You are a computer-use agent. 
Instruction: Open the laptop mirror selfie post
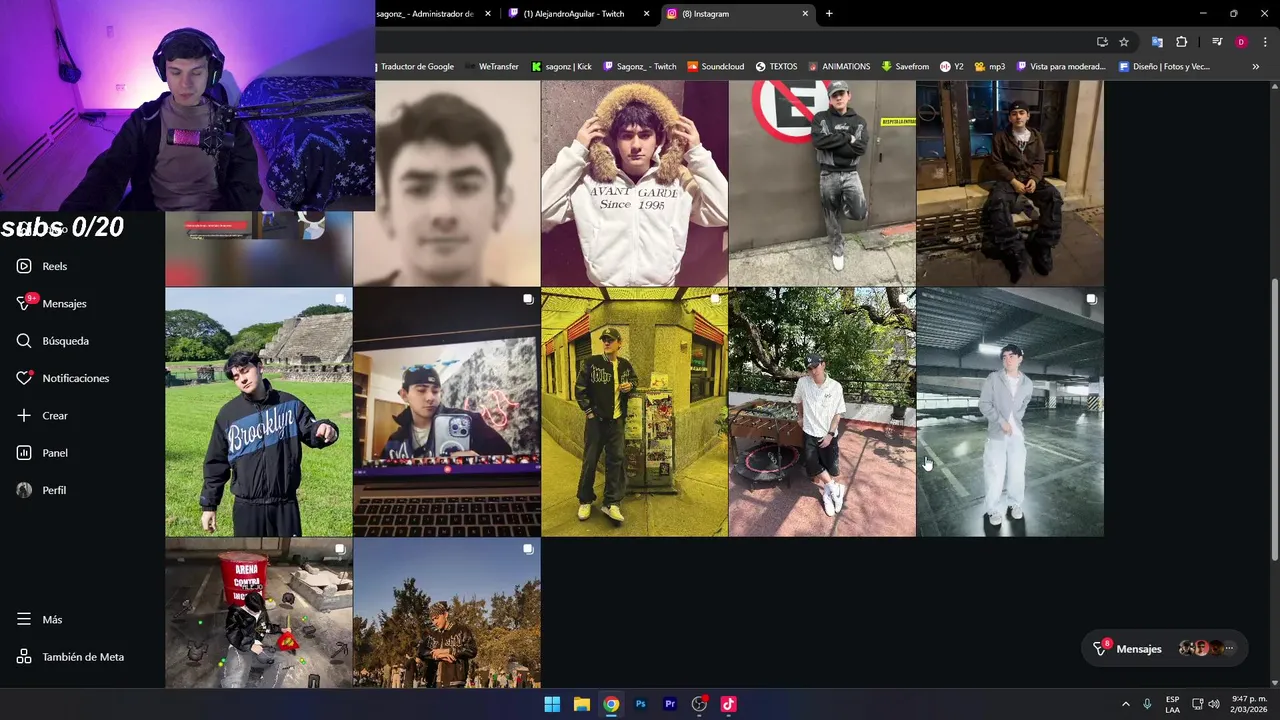(447, 412)
